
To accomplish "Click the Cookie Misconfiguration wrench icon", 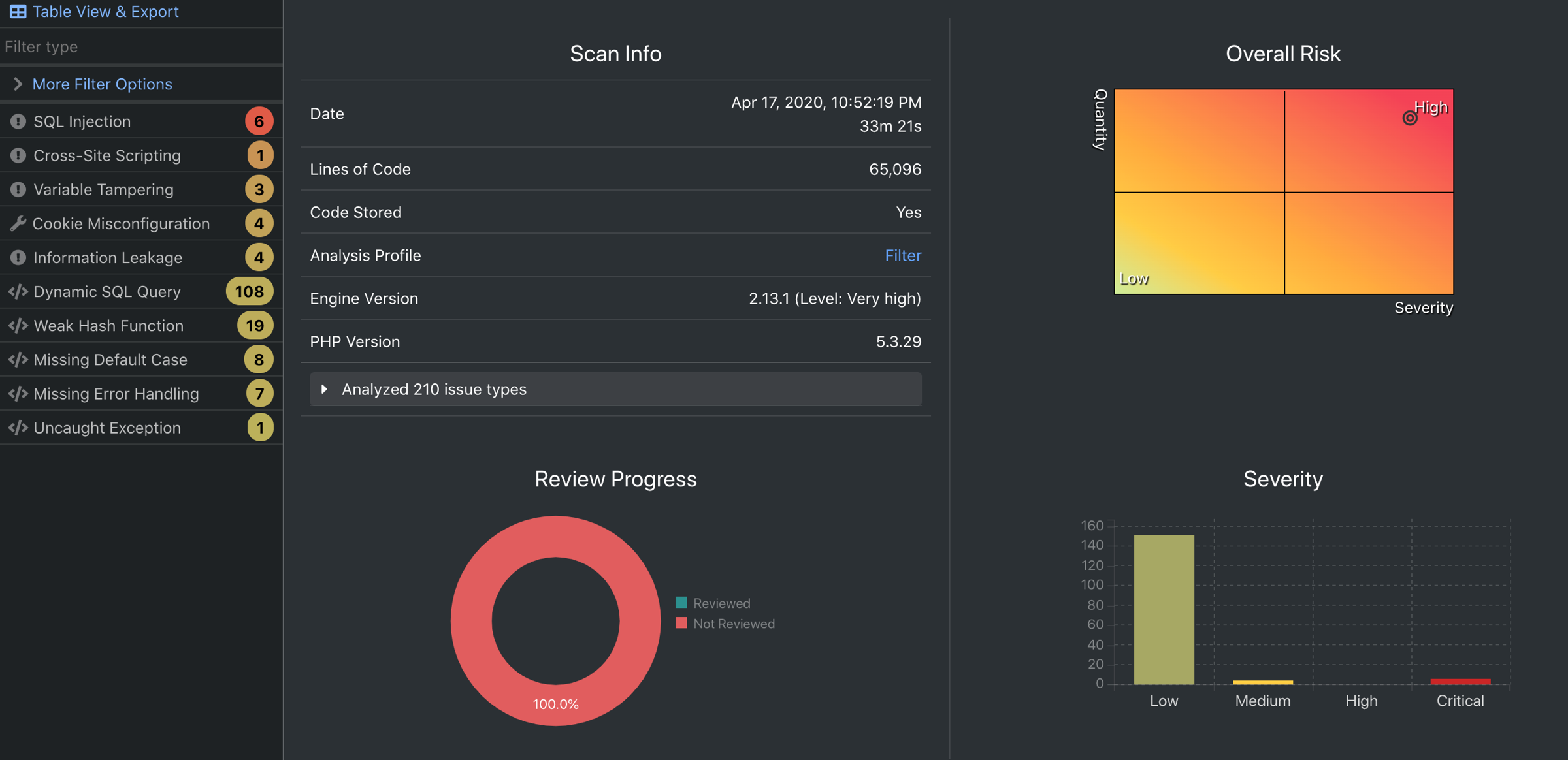I will click(18, 223).
